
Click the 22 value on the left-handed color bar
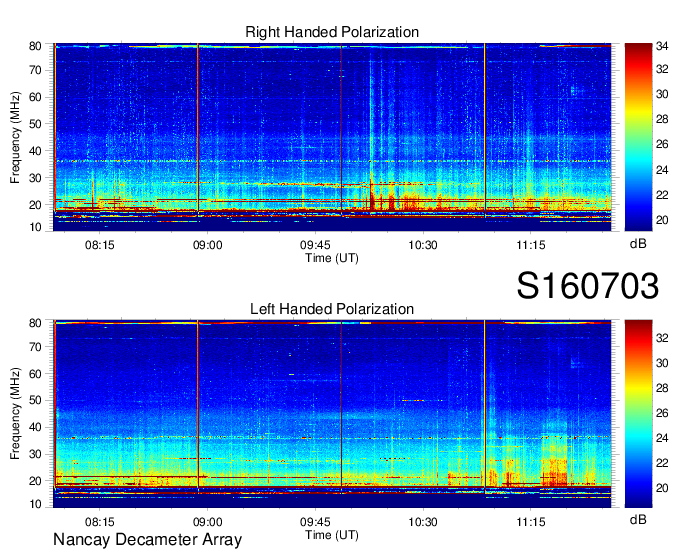pyautogui.click(x=662, y=463)
